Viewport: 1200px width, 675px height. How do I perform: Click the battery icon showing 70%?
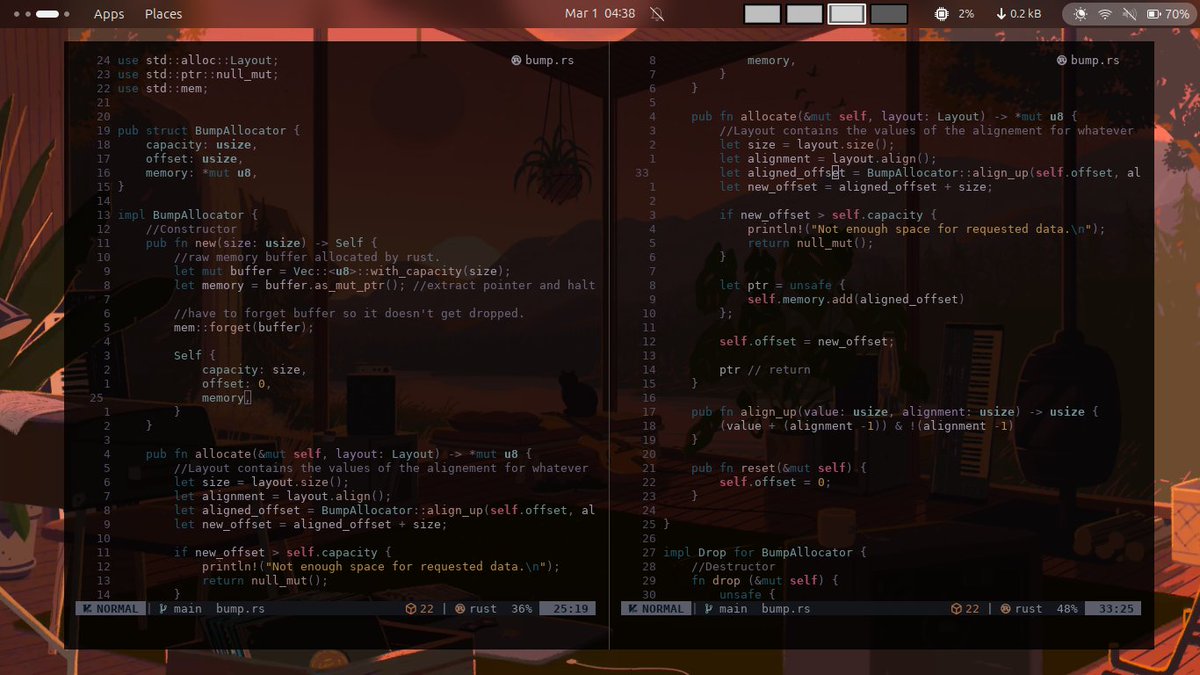tap(1153, 14)
